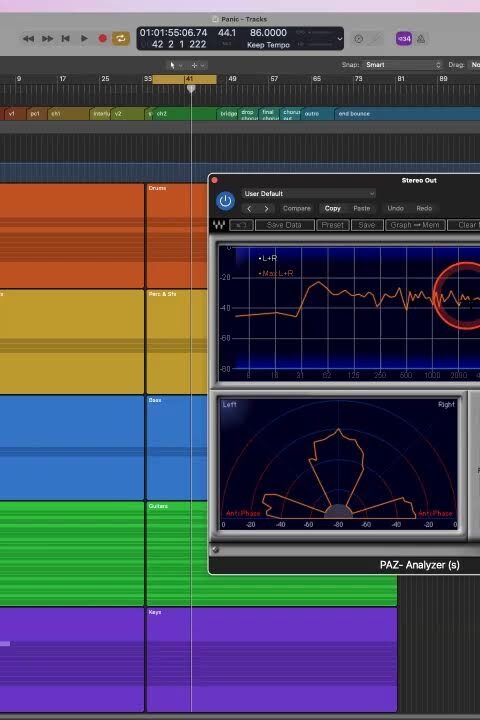Screen dimensions: 480x720
Task: Go to previous preset with left arrow
Action: click(x=249, y=208)
